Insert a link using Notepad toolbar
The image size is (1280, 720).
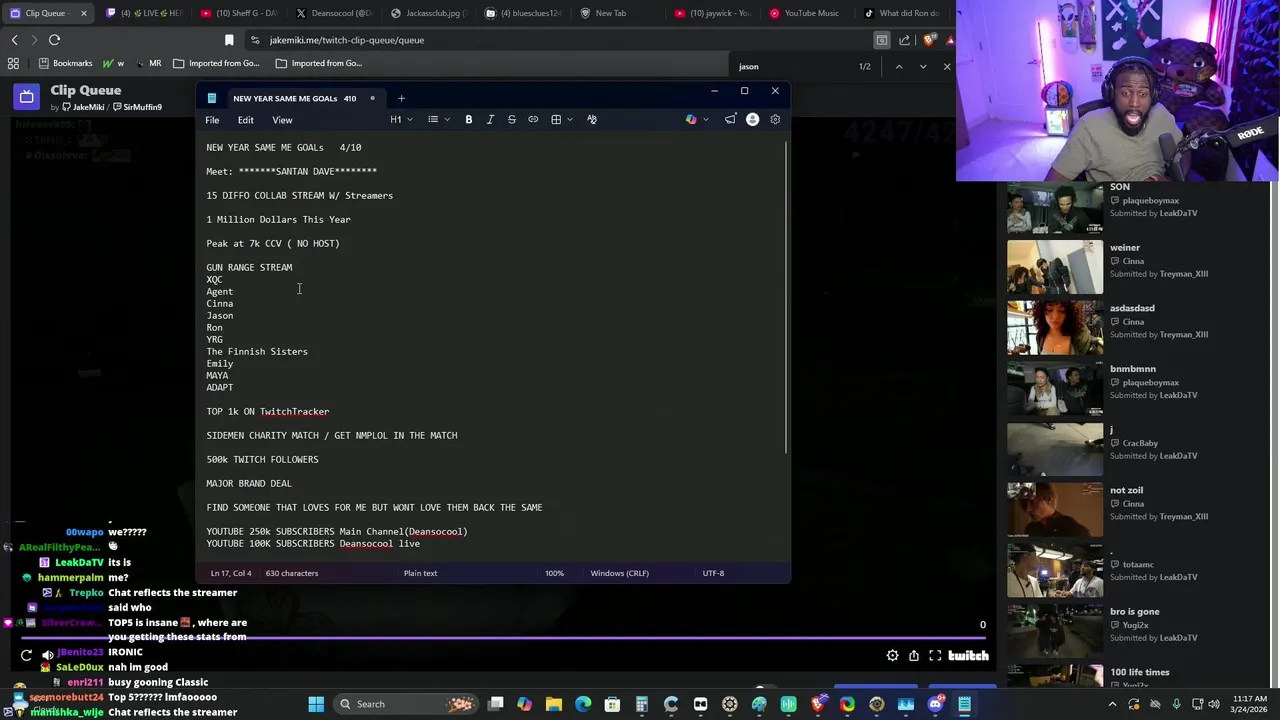pos(533,120)
